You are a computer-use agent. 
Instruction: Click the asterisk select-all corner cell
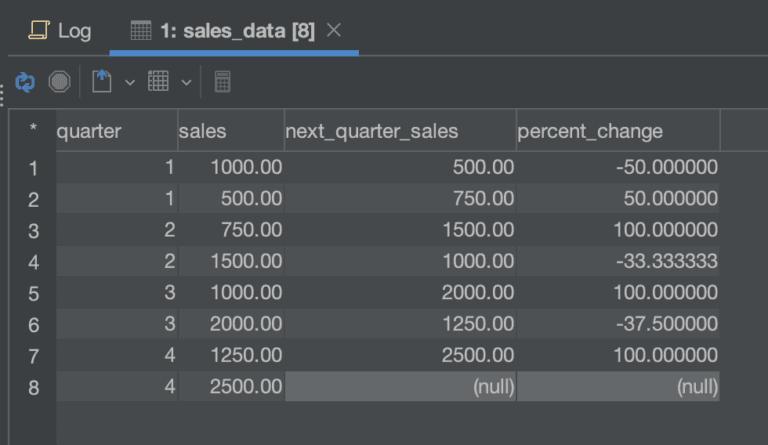pyautogui.click(x=33, y=129)
